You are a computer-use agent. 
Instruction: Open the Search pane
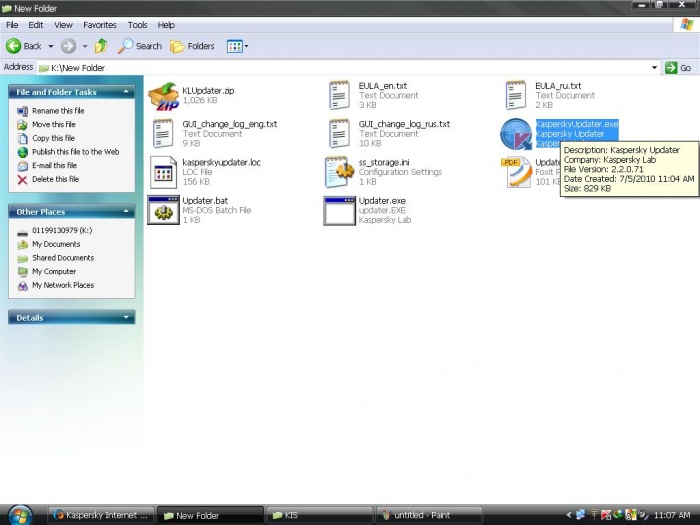click(140, 46)
